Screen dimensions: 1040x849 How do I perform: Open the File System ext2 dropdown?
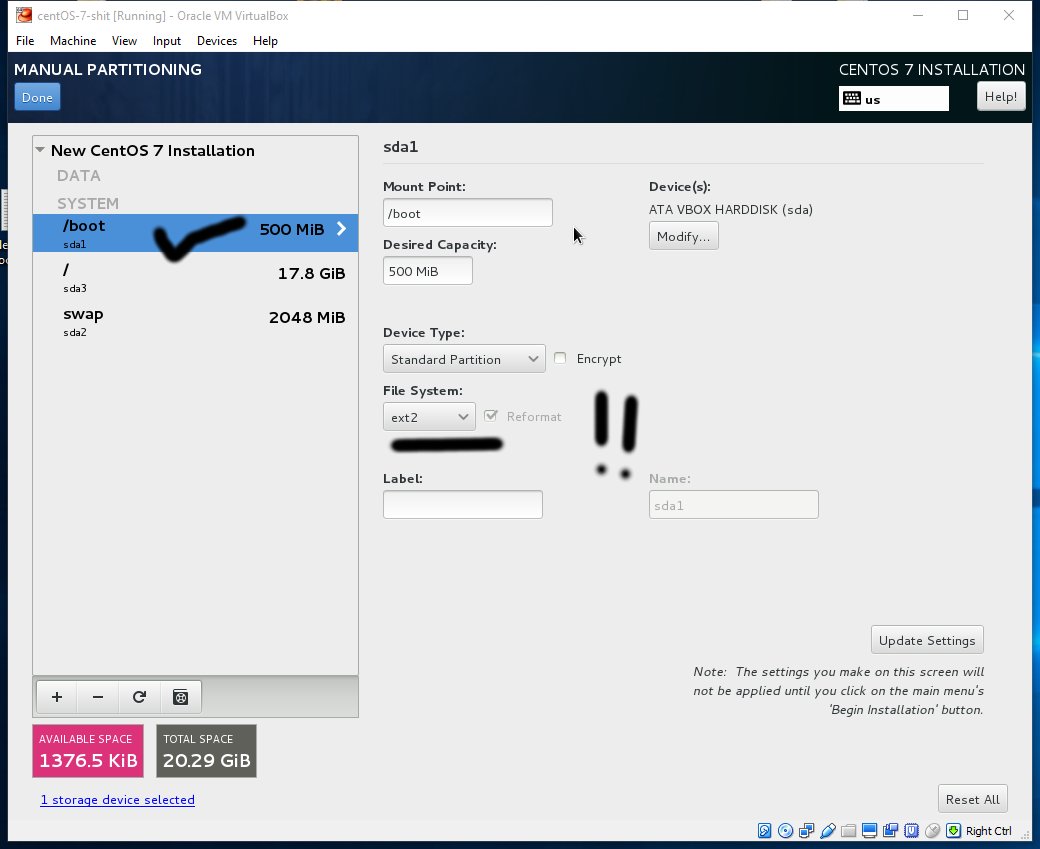click(429, 417)
